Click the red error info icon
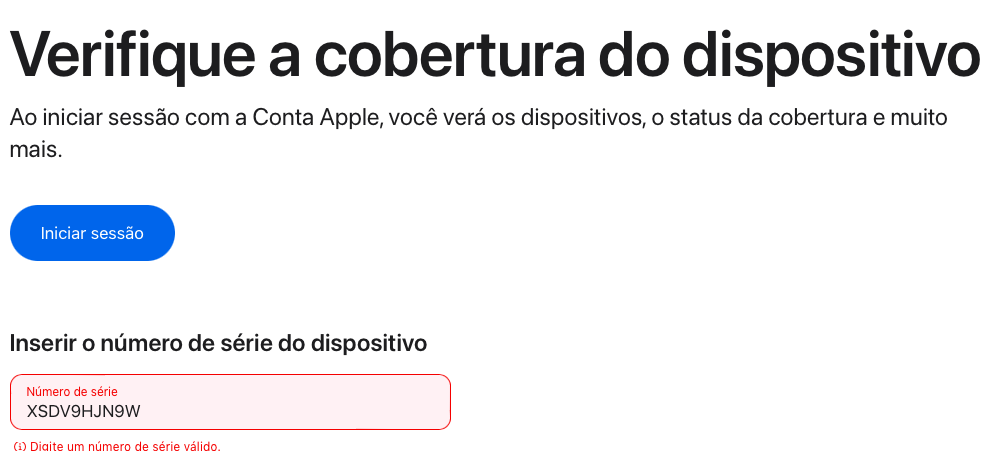 [19, 446]
